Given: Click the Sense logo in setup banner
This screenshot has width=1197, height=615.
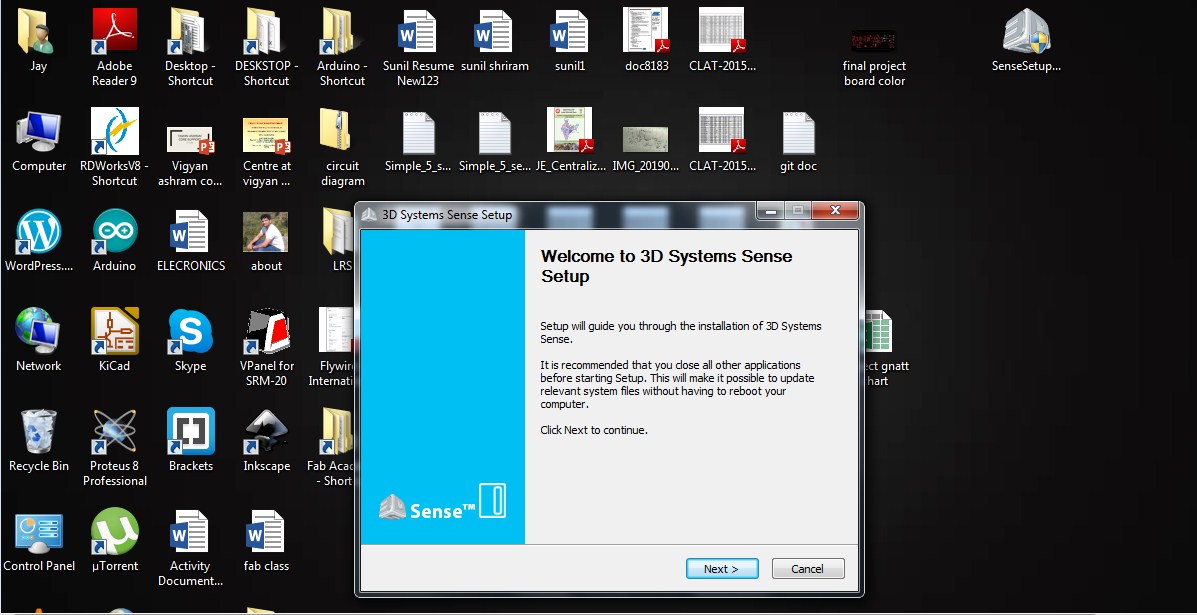Looking at the screenshot, I should [x=443, y=504].
